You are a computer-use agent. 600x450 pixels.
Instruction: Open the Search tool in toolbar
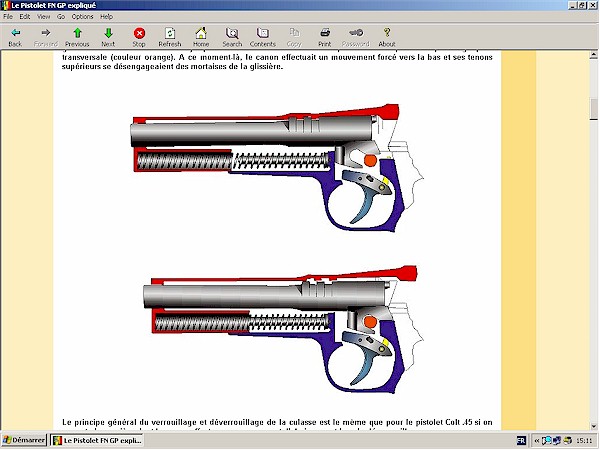pos(232,37)
